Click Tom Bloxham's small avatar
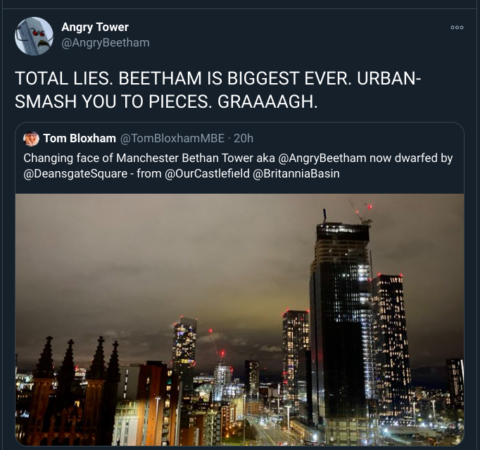This screenshot has height=450, width=480. coord(31,139)
